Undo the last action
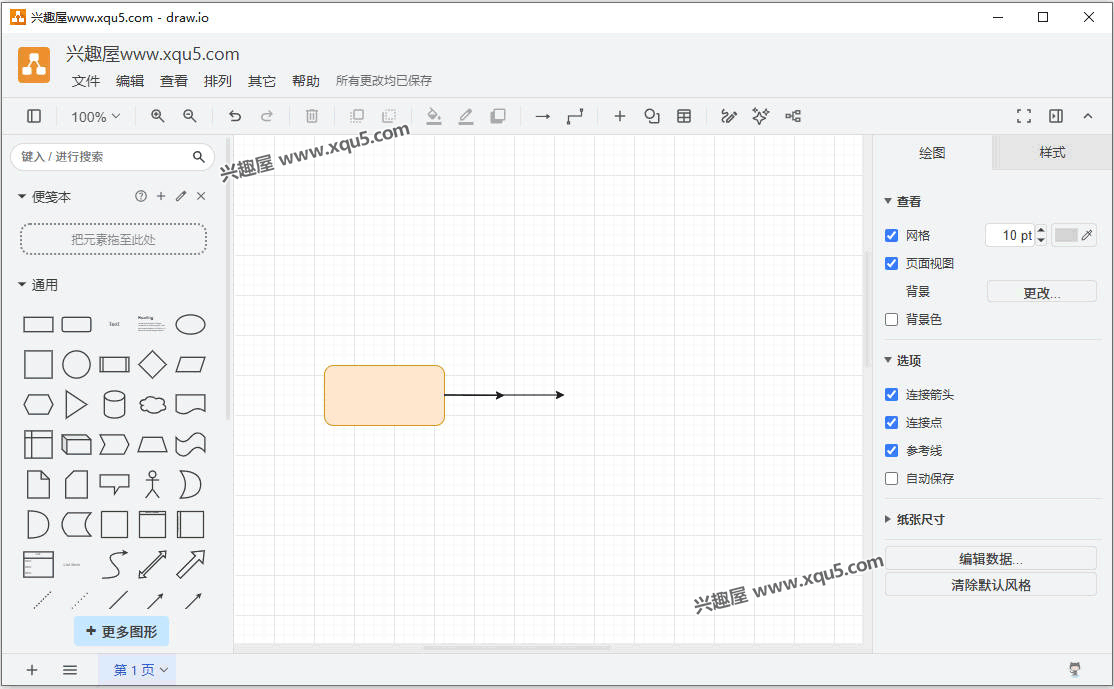This screenshot has width=1114, height=689. (235, 116)
